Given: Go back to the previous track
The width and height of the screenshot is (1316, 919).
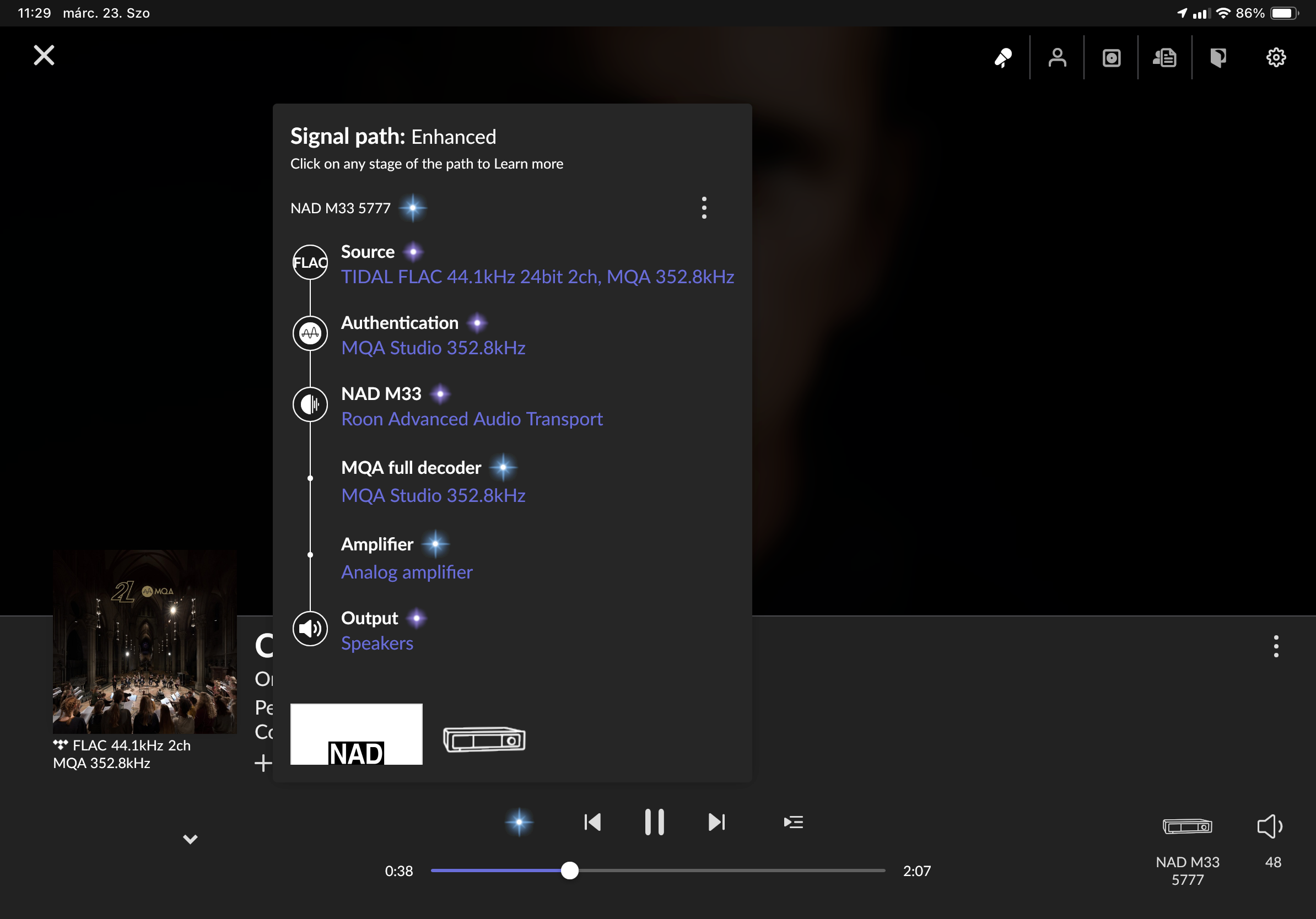Looking at the screenshot, I should (592, 822).
